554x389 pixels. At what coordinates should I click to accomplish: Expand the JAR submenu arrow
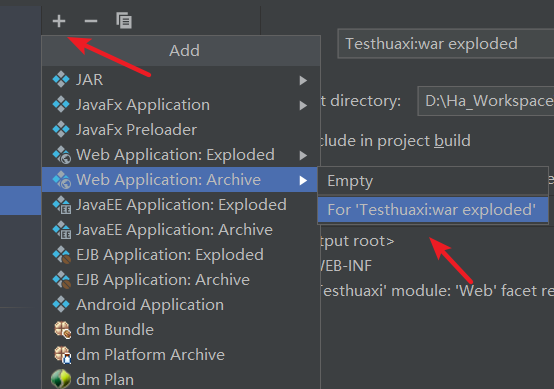point(303,81)
